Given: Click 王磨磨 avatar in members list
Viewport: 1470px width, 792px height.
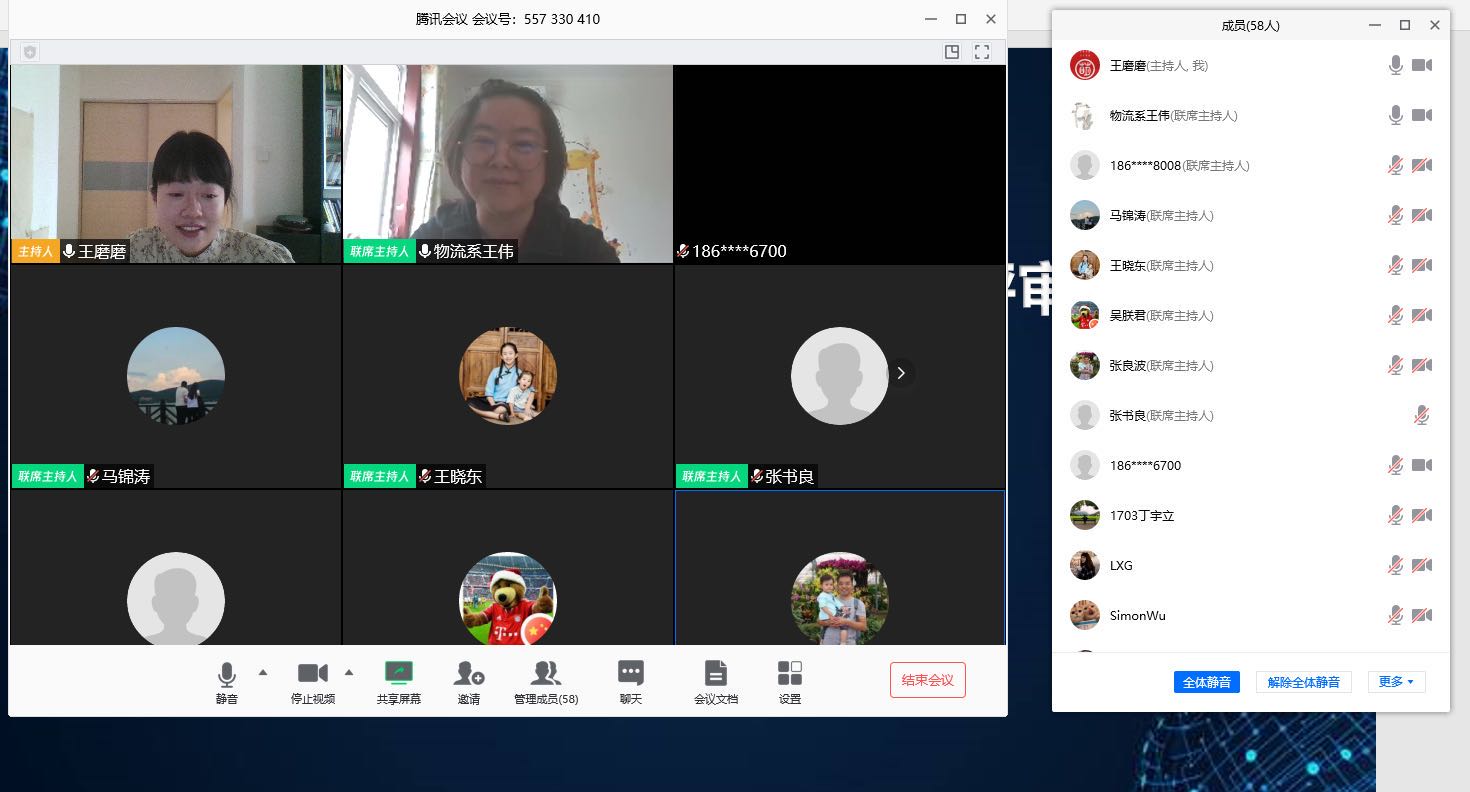Looking at the screenshot, I should (1085, 65).
